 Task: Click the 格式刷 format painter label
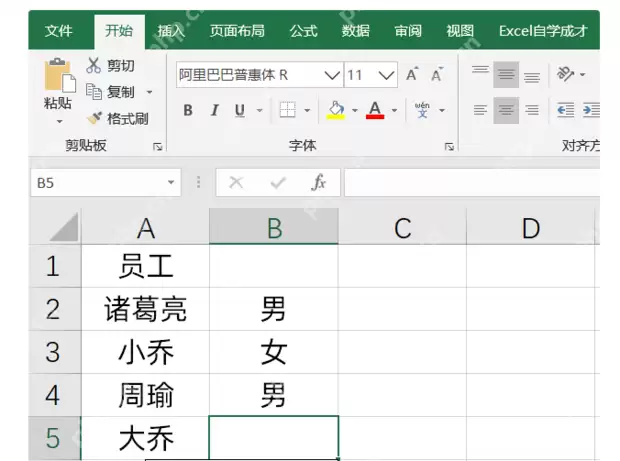pos(128,118)
